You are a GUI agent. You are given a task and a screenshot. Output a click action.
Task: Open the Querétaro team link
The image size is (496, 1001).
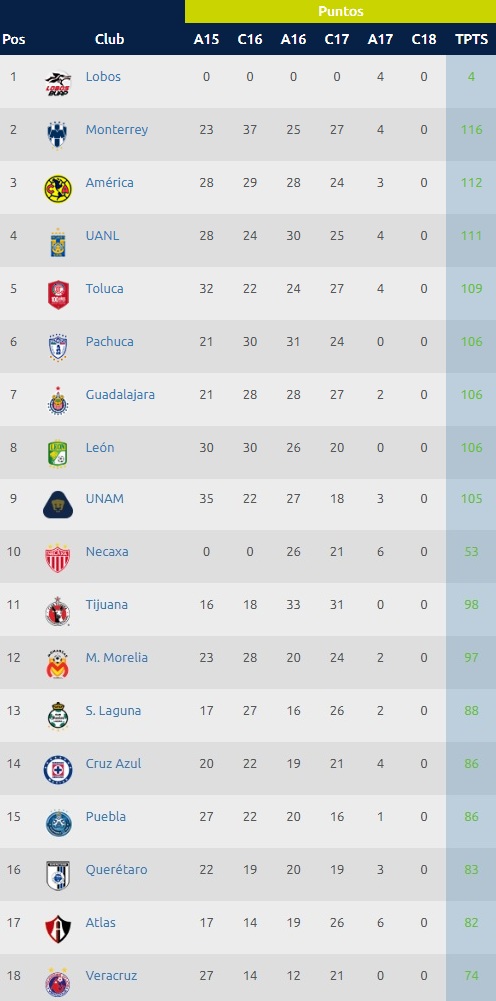(117, 869)
